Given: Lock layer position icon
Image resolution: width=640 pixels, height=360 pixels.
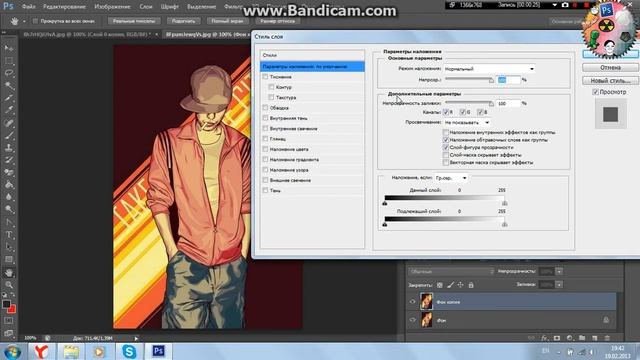Looking at the screenshot, I should pyautogui.click(x=460, y=285).
